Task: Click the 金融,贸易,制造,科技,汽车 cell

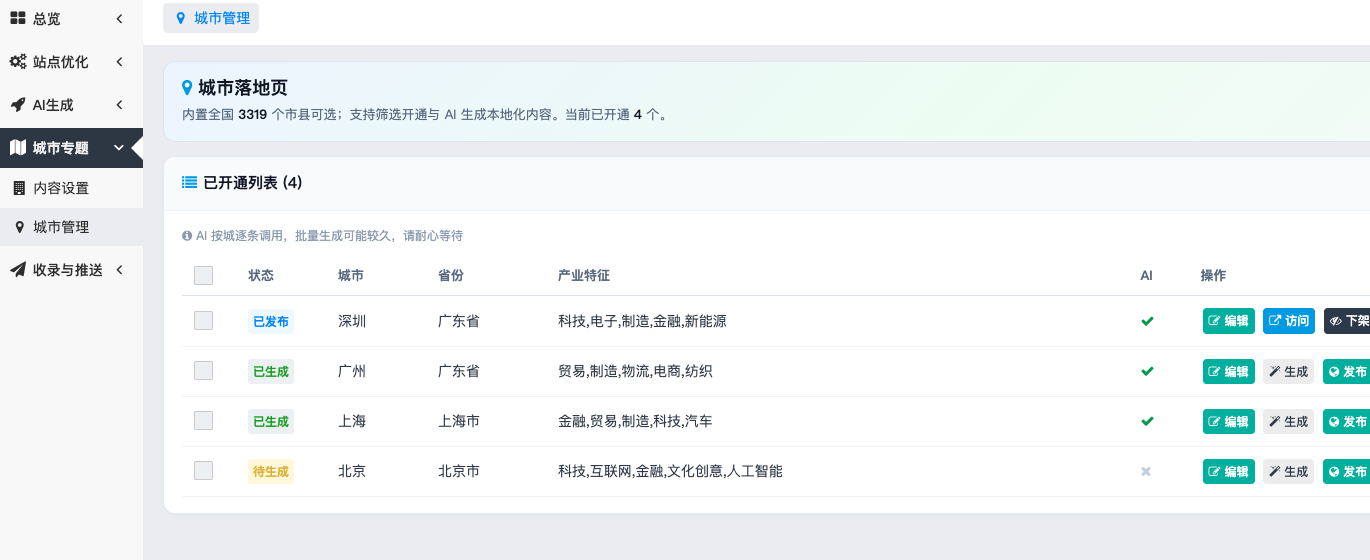Action: [x=635, y=421]
